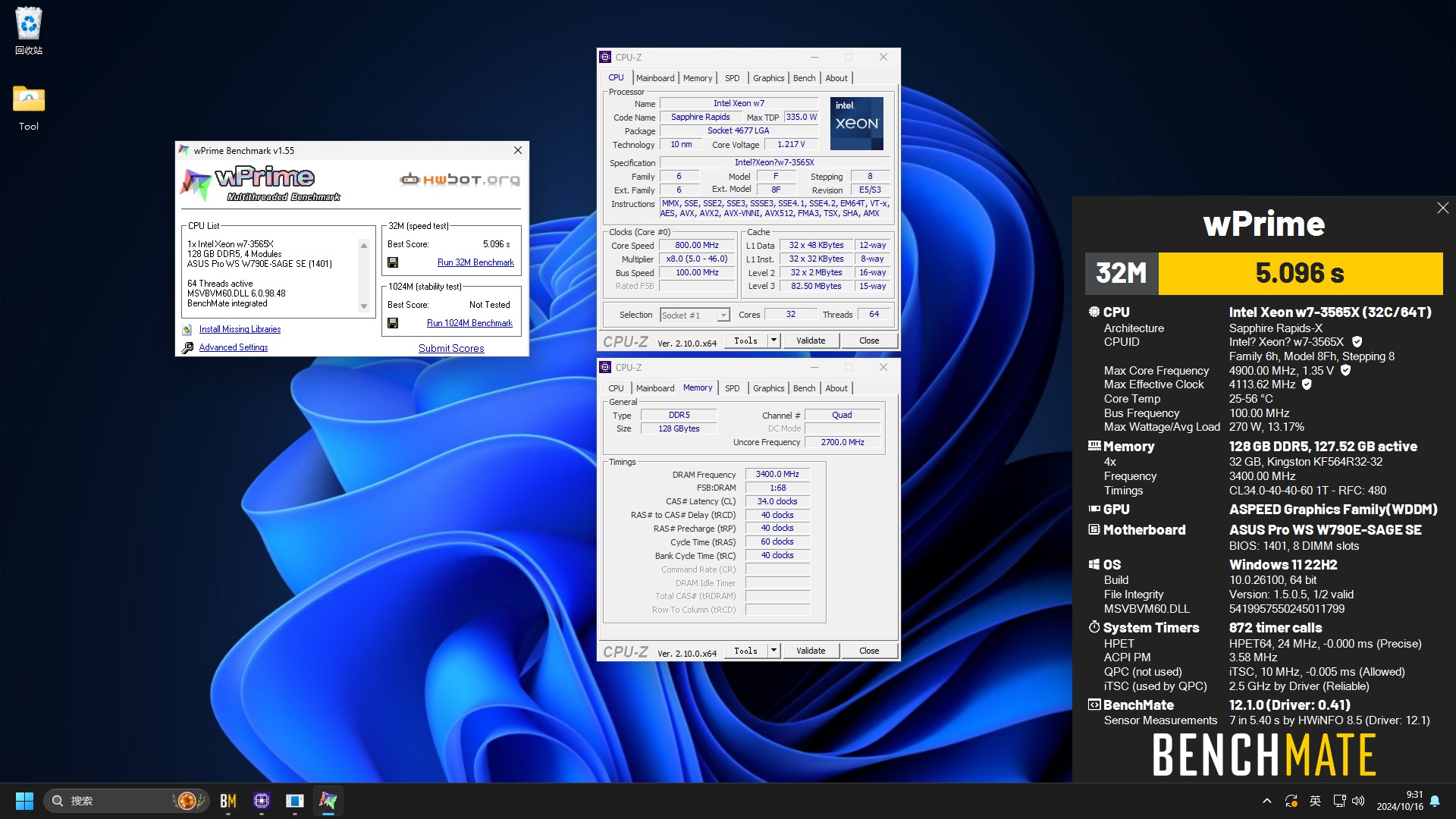Image resolution: width=1456 pixels, height=819 pixels.
Task: Open the blue window app taskbar icon
Action: click(x=295, y=801)
